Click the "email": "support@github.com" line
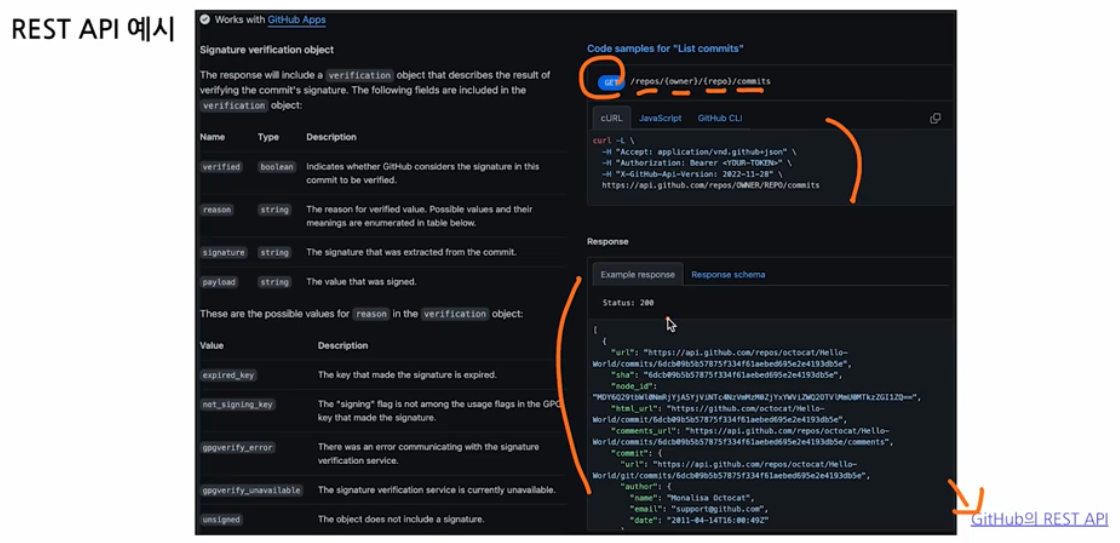This screenshot has height=543, width=1120. [x=699, y=509]
